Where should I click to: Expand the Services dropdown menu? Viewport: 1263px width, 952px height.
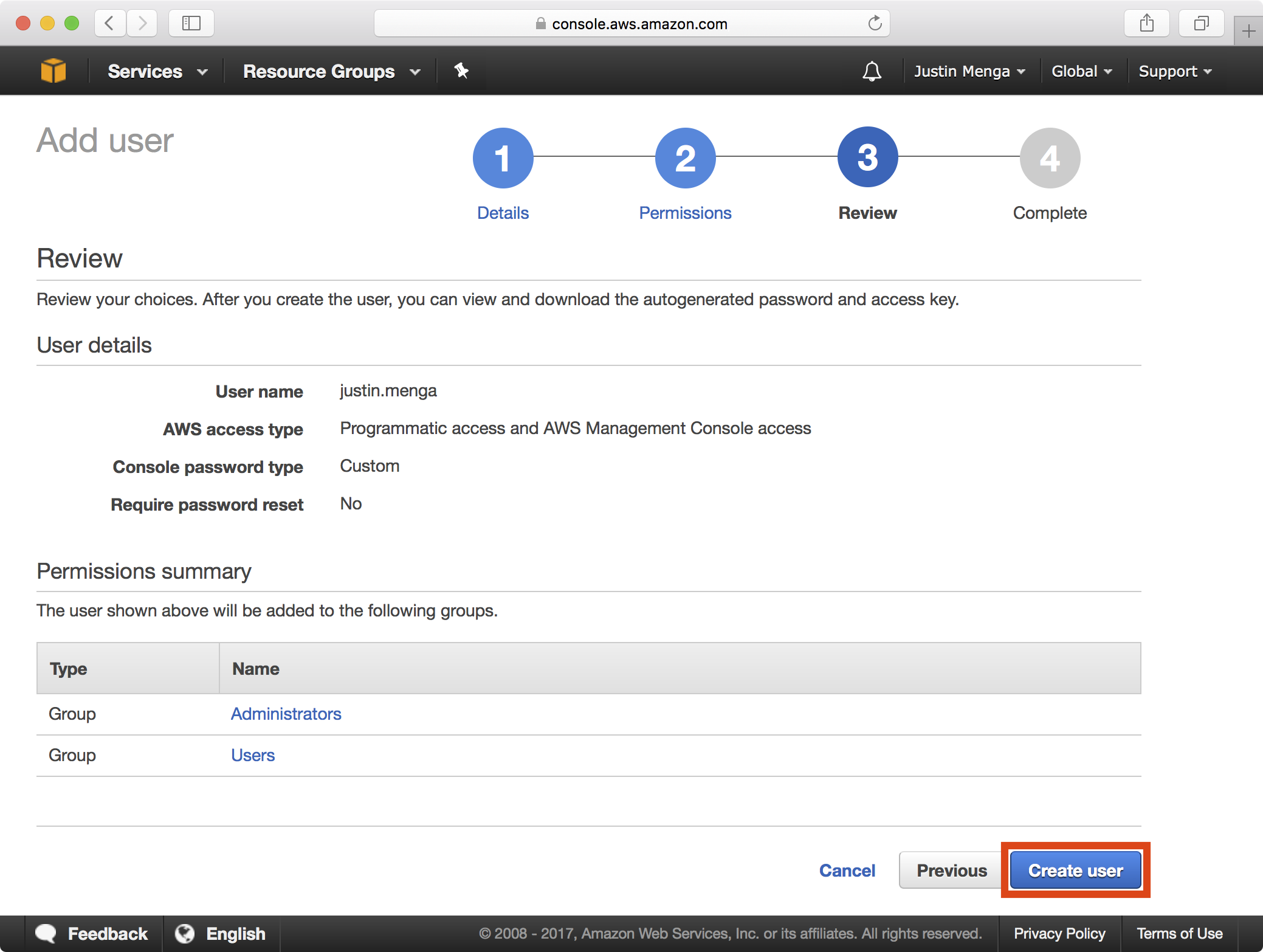pos(157,71)
